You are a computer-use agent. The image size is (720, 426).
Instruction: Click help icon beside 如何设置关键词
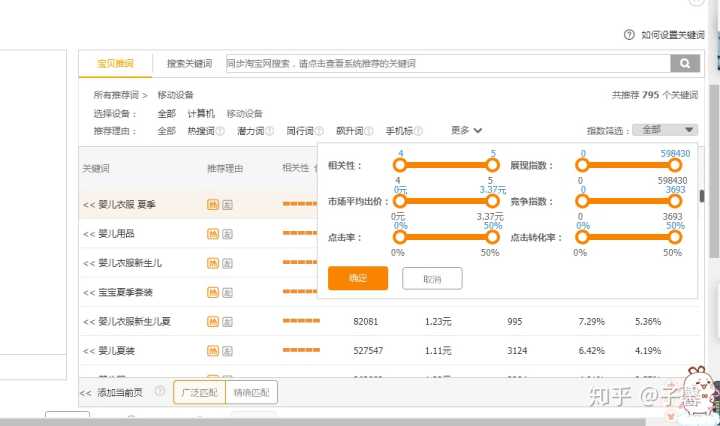629,34
